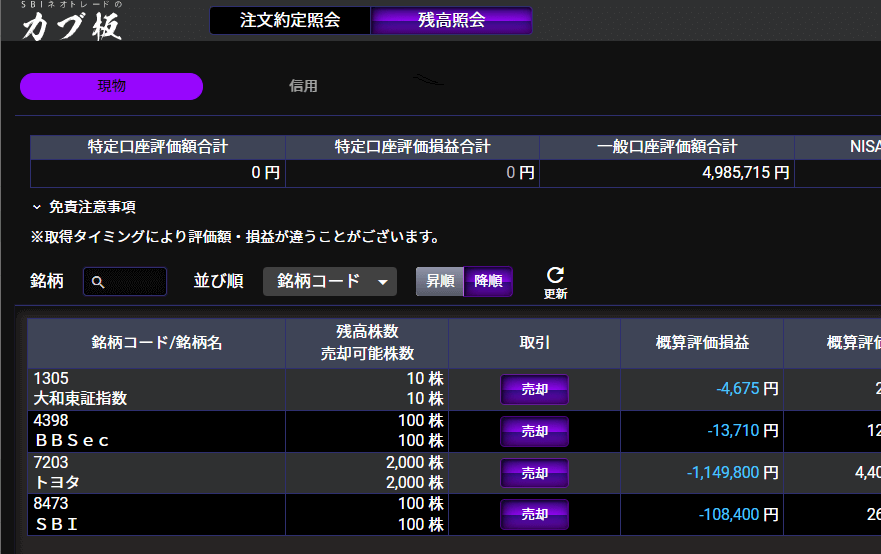The width and height of the screenshot is (881, 554).
Task: Click the -13,710 円 loss value
Action: pyautogui.click(x=743, y=431)
